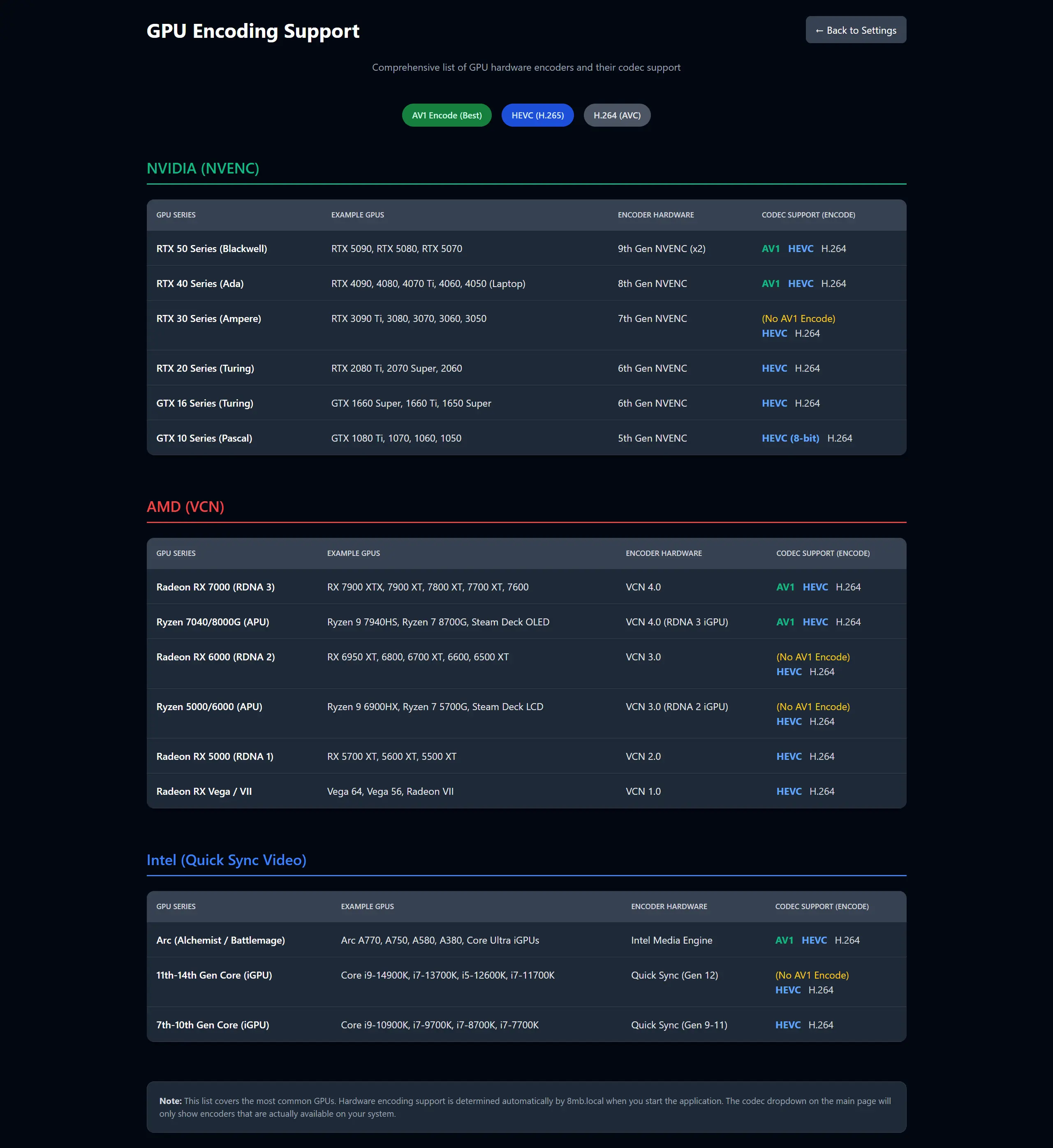
Task: Click the H.264 (AVC) legend pill
Action: tap(616, 115)
